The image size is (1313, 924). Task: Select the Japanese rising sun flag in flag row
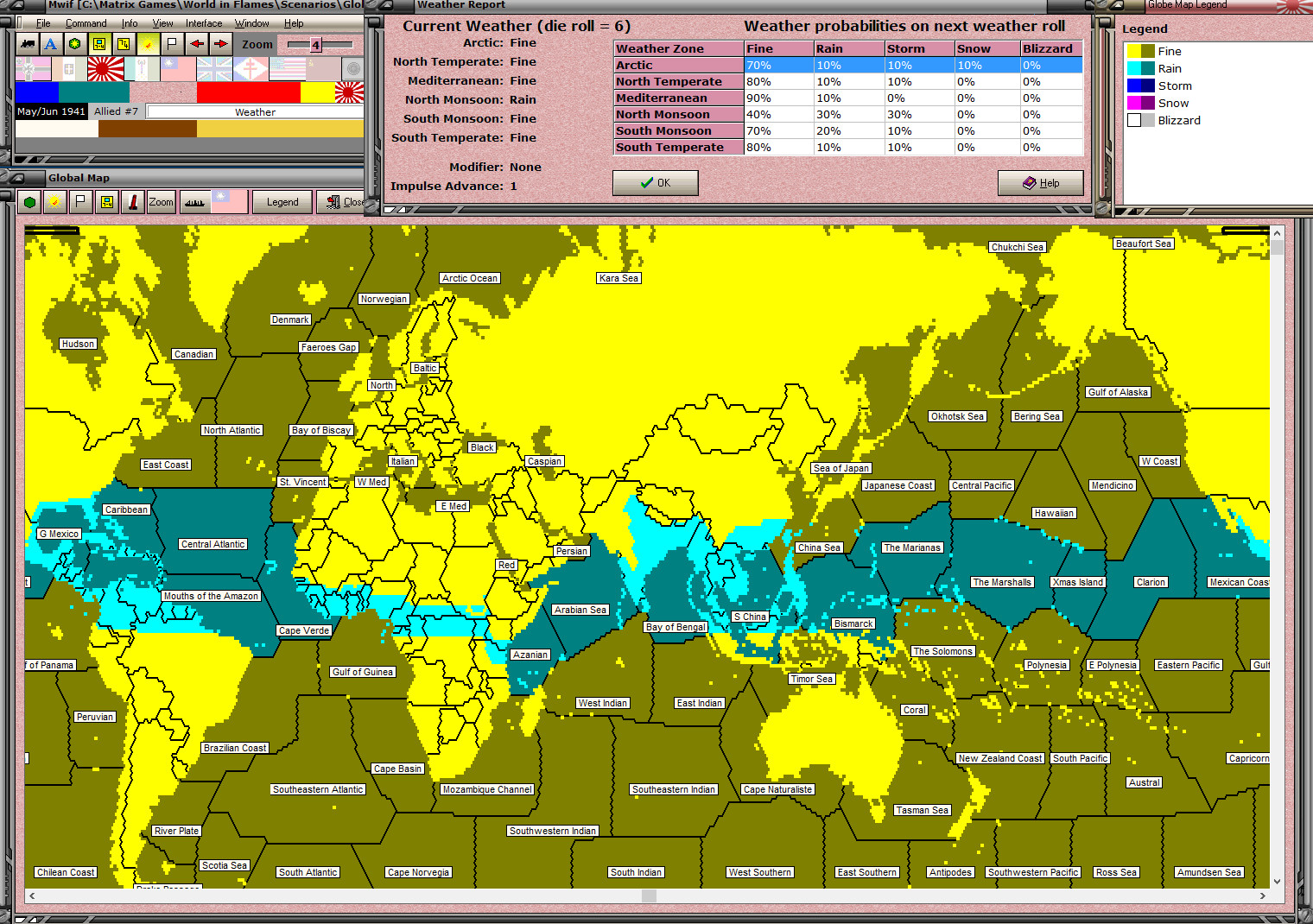[105, 69]
